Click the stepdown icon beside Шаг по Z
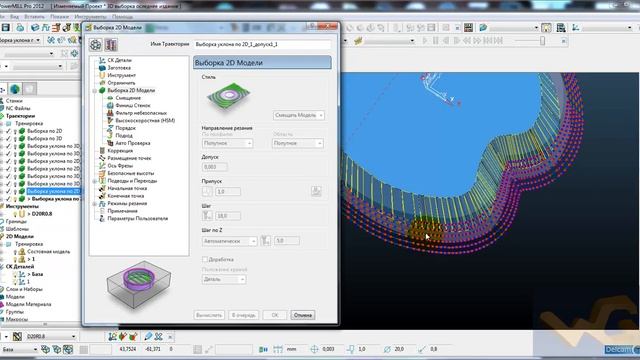This screenshot has width=640, height=360. click(x=266, y=241)
